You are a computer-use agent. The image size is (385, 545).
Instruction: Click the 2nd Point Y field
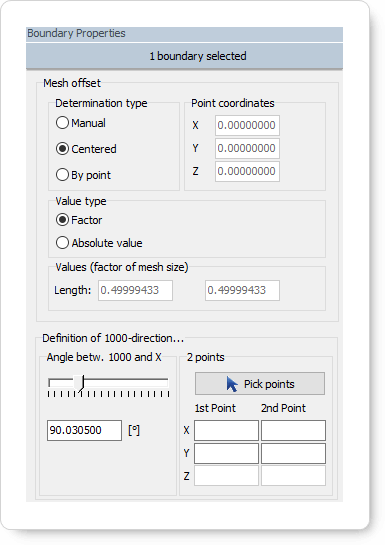[x=293, y=453]
